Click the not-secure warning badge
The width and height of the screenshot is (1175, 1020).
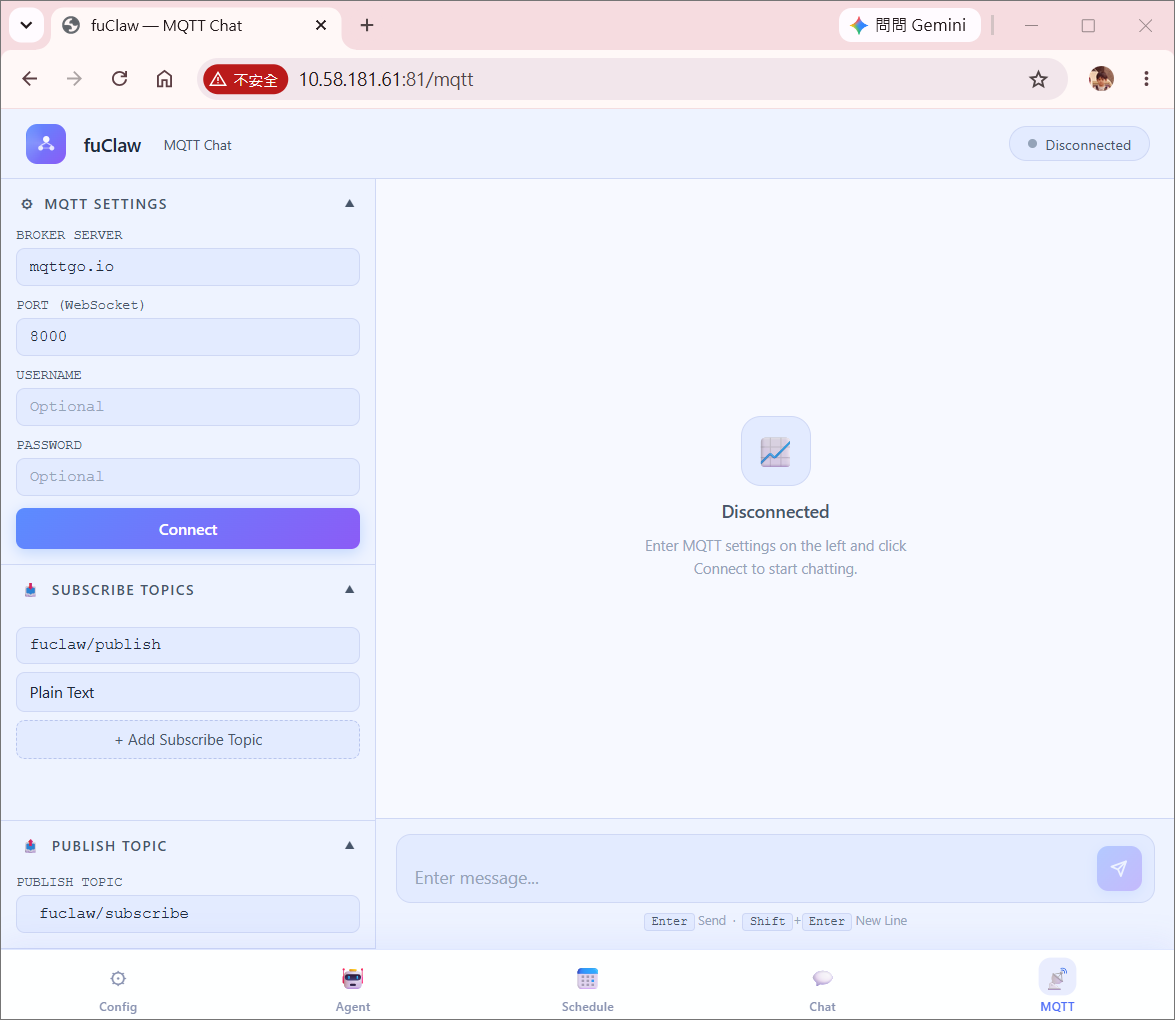pyautogui.click(x=245, y=79)
